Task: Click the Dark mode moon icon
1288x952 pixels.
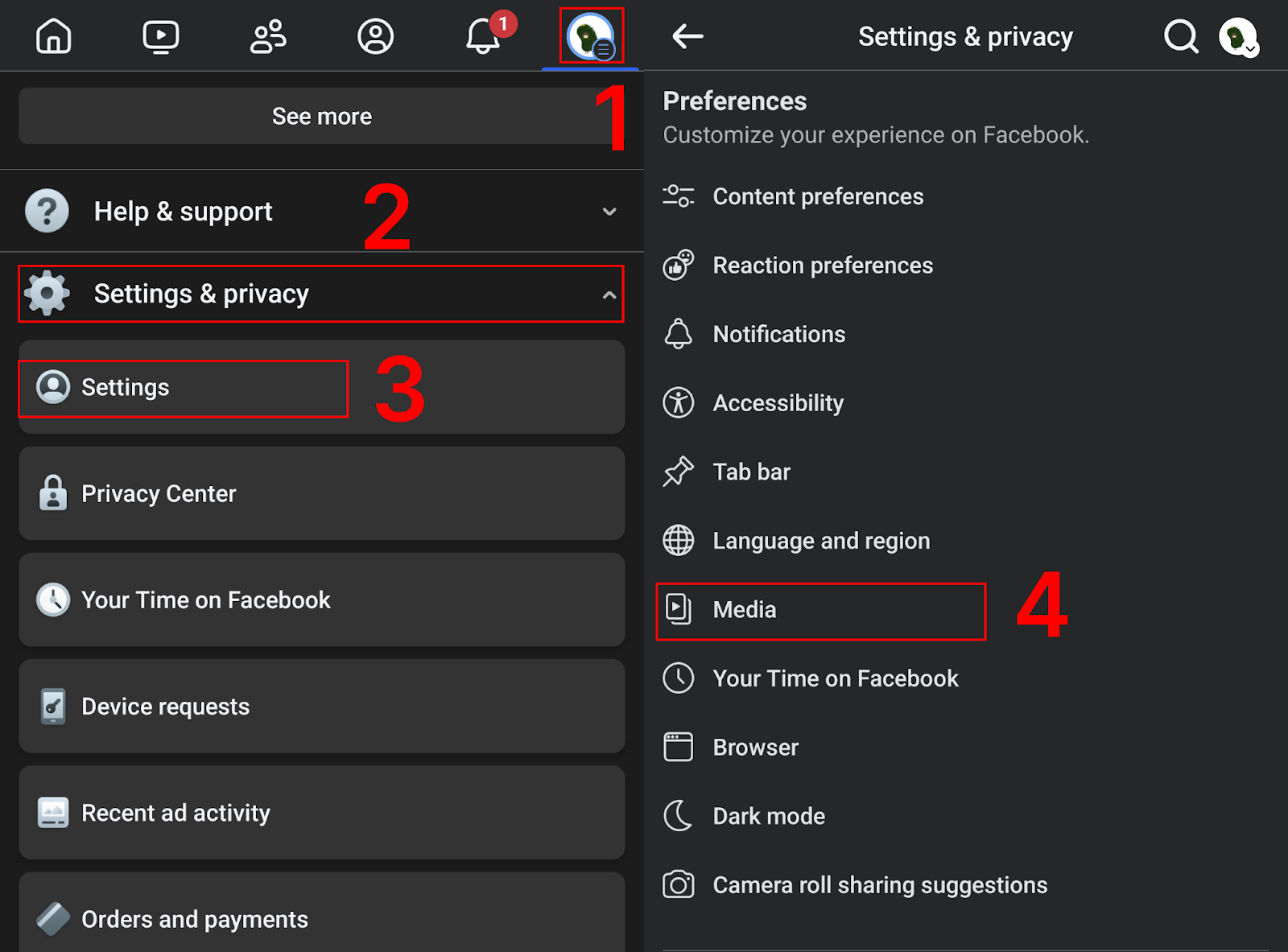Action: click(x=678, y=815)
